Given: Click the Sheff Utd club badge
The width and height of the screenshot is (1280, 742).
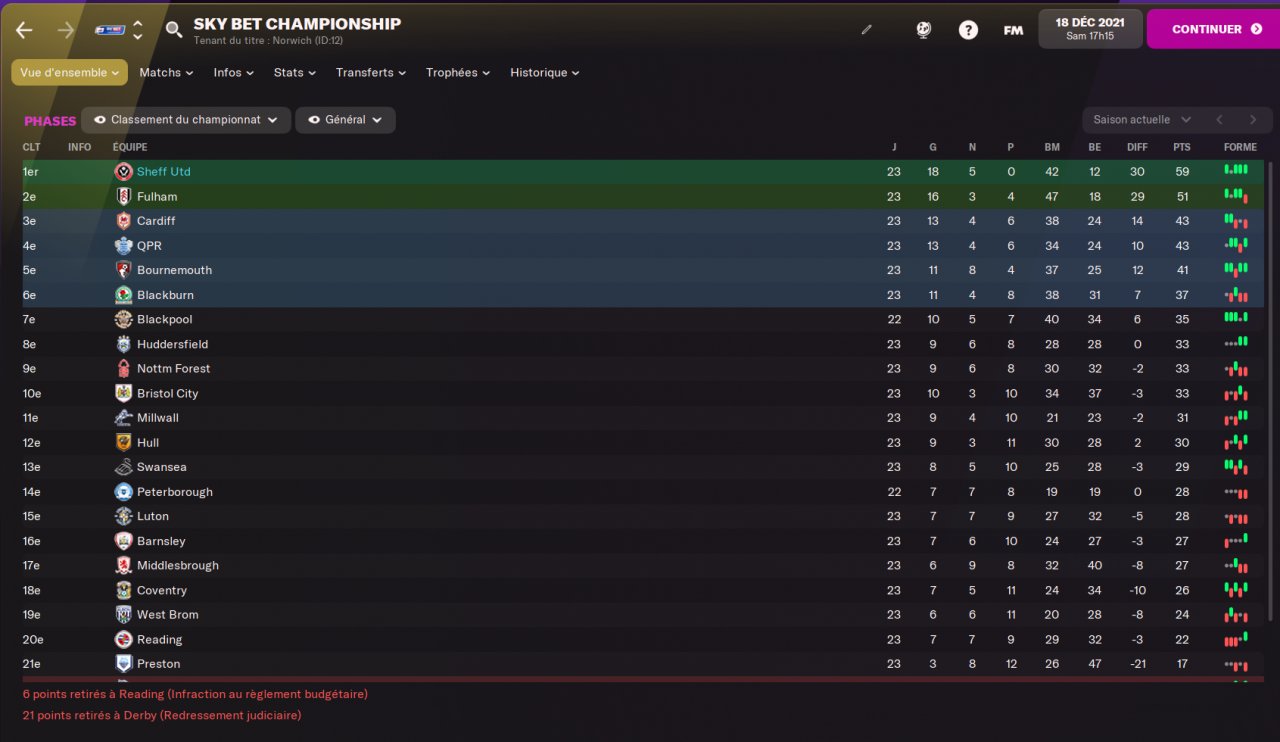Looking at the screenshot, I should coord(123,172).
